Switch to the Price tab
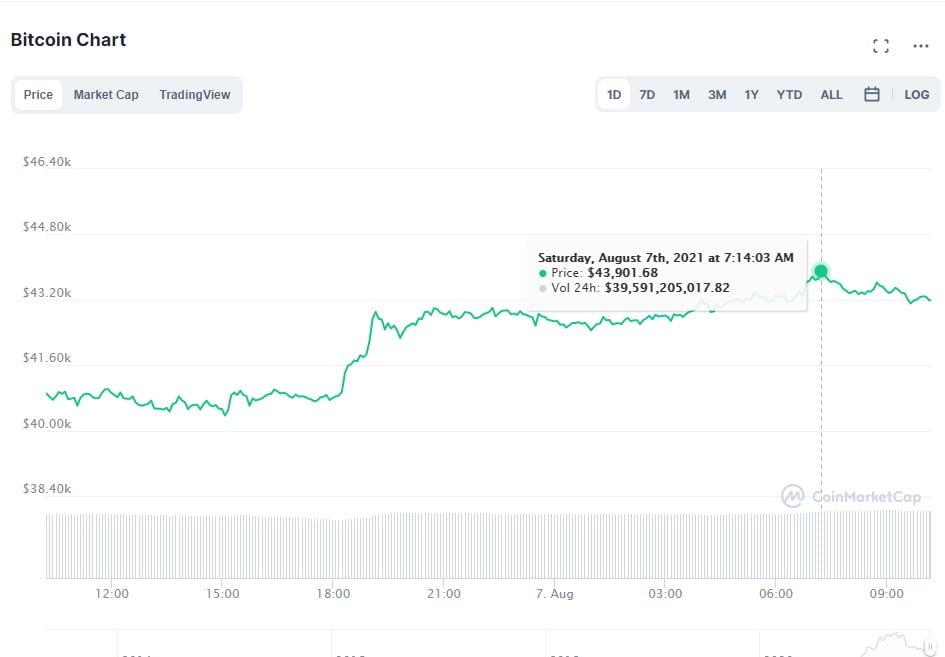 tap(38, 95)
